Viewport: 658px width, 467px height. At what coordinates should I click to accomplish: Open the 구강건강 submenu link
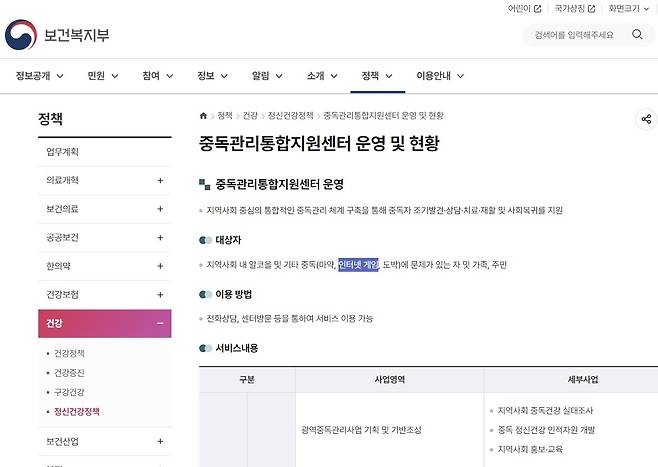click(x=69, y=392)
